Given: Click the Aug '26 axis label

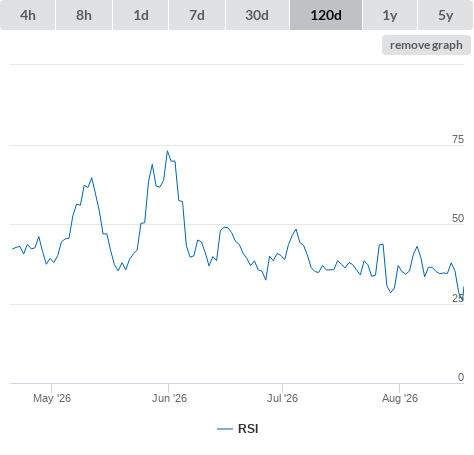Looking at the screenshot, I should pyautogui.click(x=400, y=398).
